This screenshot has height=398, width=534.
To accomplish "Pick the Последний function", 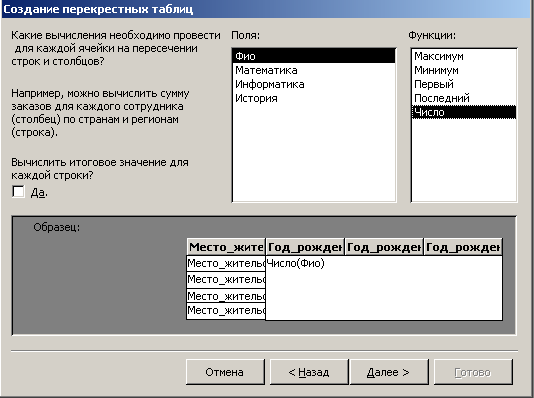I will point(464,98).
